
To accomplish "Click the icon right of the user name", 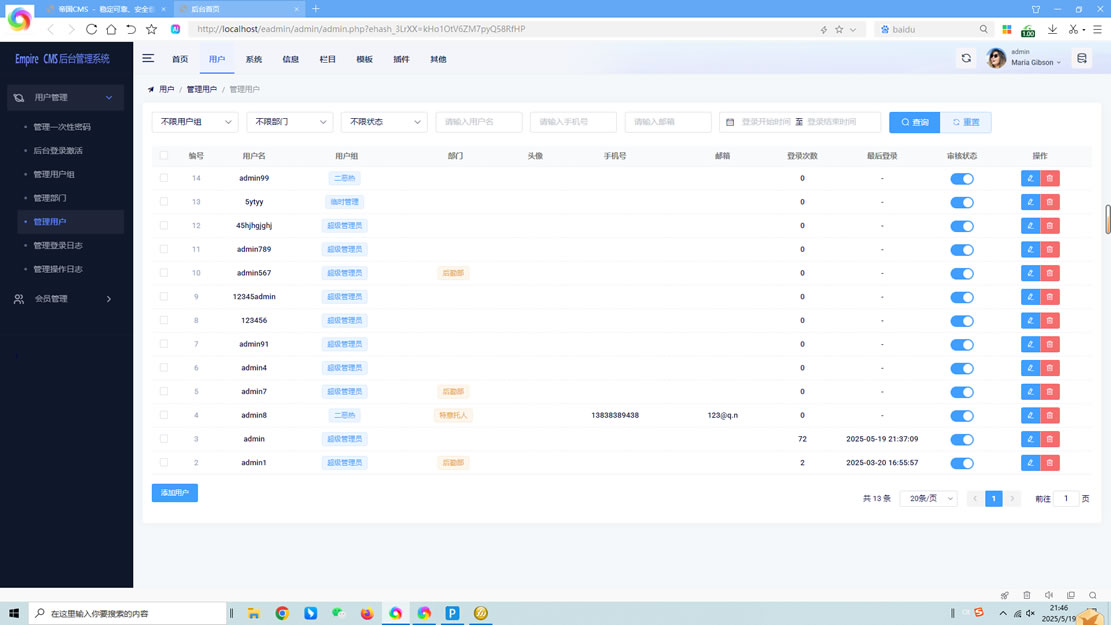I will pyautogui.click(x=1081, y=59).
